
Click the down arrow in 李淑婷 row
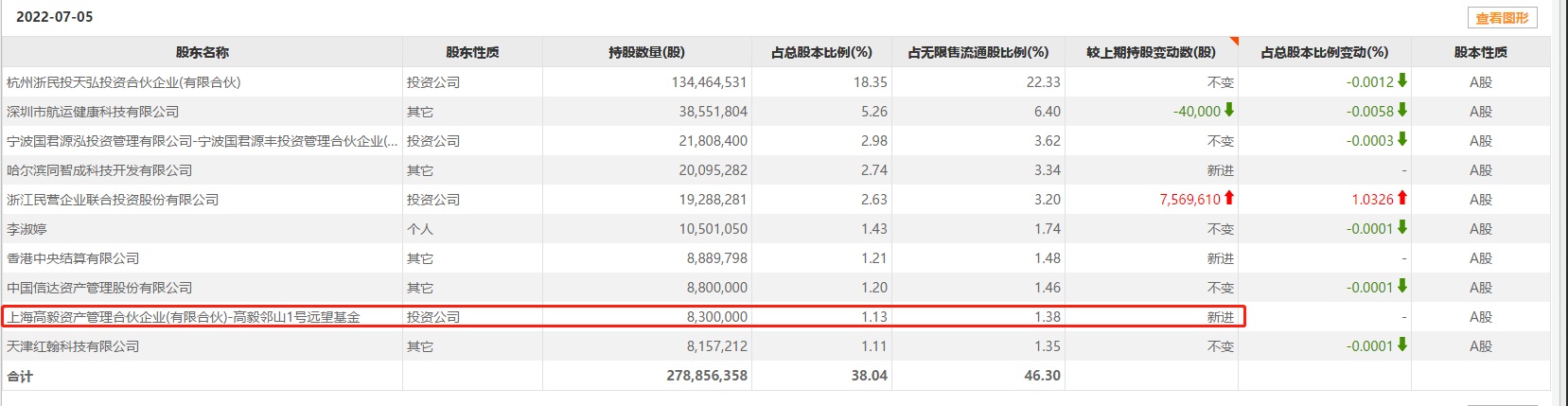(1402, 227)
